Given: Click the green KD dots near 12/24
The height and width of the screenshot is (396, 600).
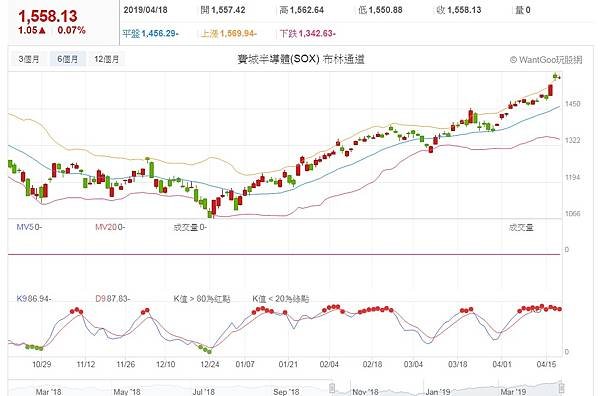Looking at the screenshot, I should tap(205, 349).
